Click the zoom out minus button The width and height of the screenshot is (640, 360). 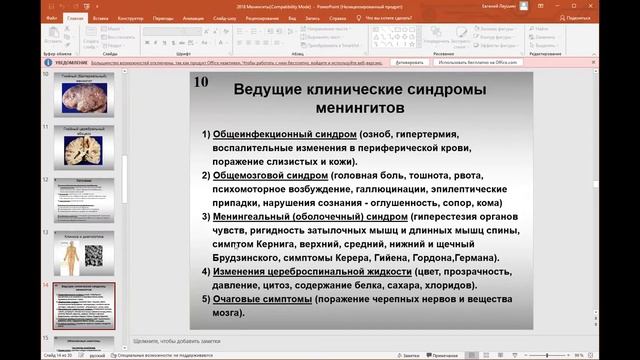click(x=526, y=356)
